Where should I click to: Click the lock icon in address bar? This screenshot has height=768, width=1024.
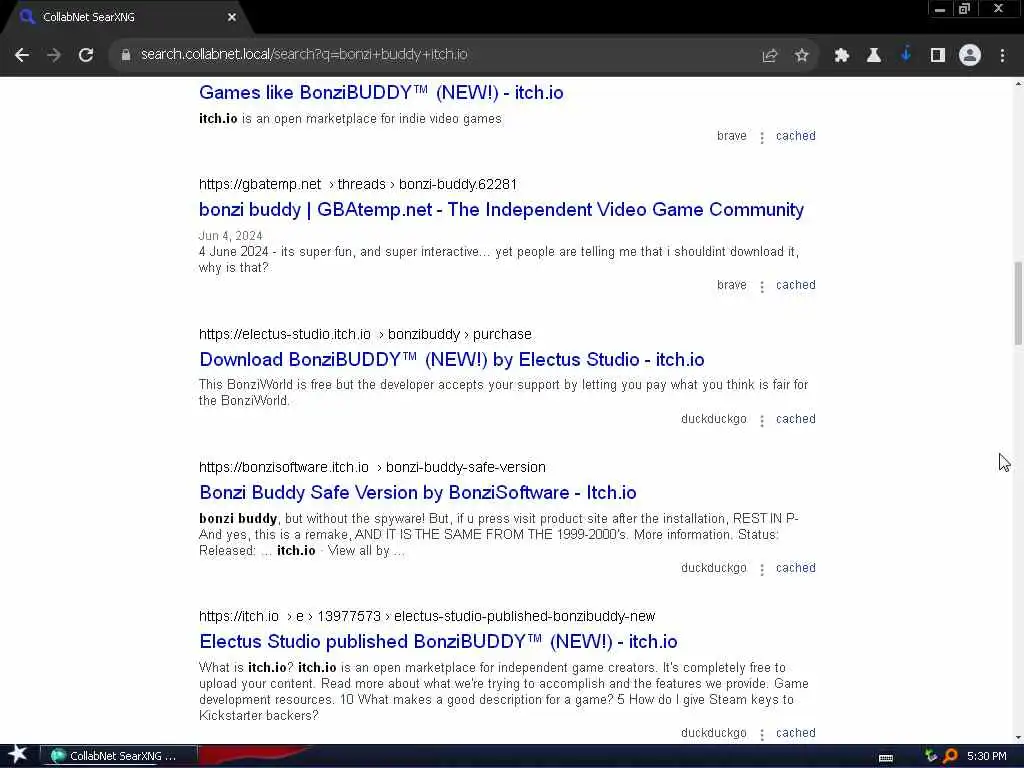126,55
